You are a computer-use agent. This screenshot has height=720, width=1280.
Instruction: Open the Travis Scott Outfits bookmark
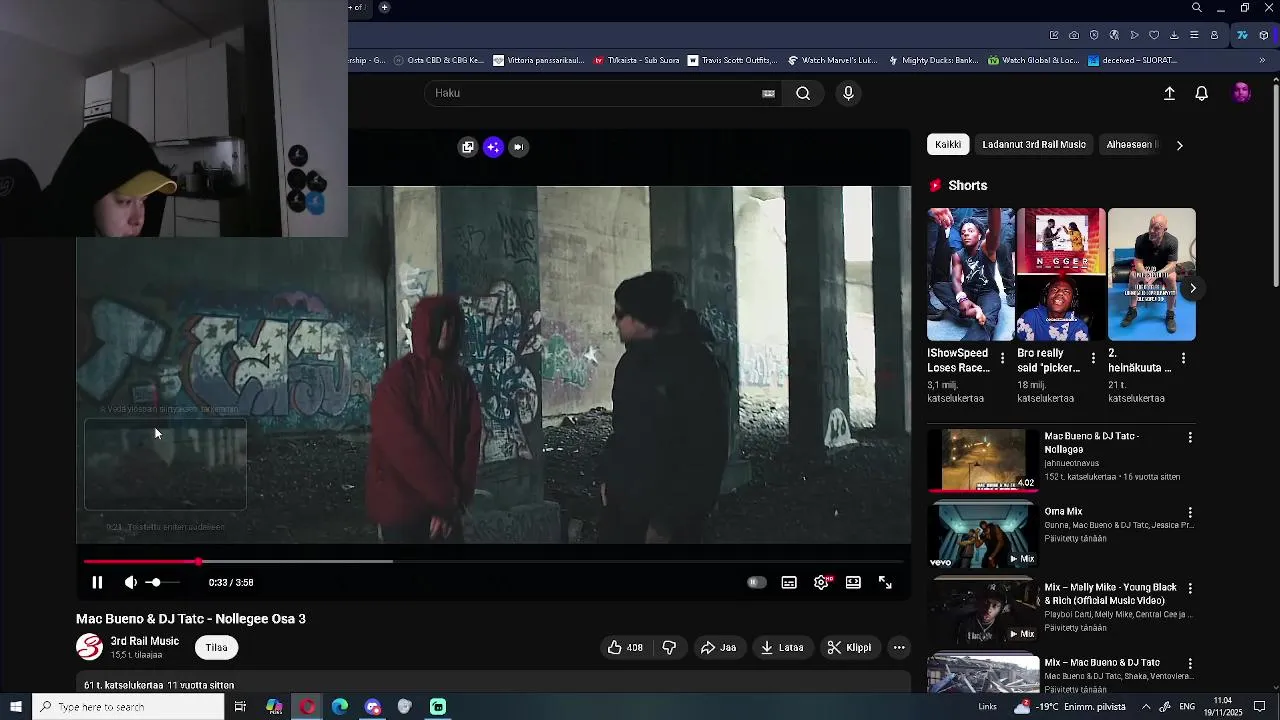[738, 60]
